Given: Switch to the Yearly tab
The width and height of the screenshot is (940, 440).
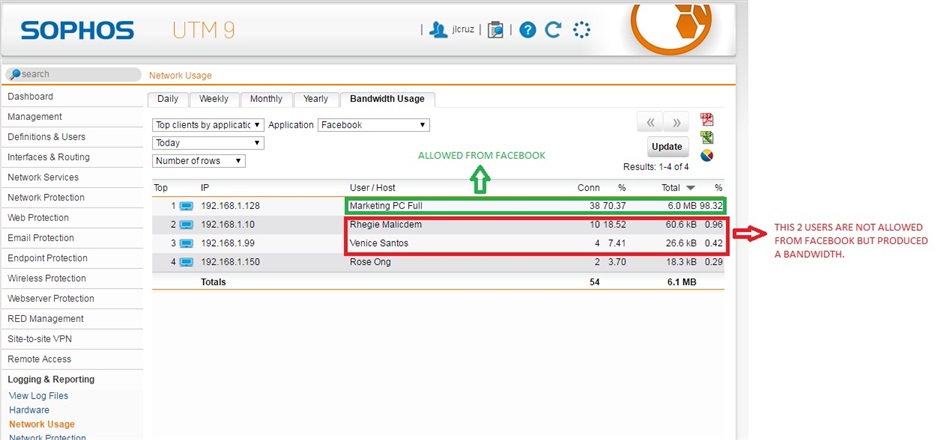Looking at the screenshot, I should click(x=316, y=99).
